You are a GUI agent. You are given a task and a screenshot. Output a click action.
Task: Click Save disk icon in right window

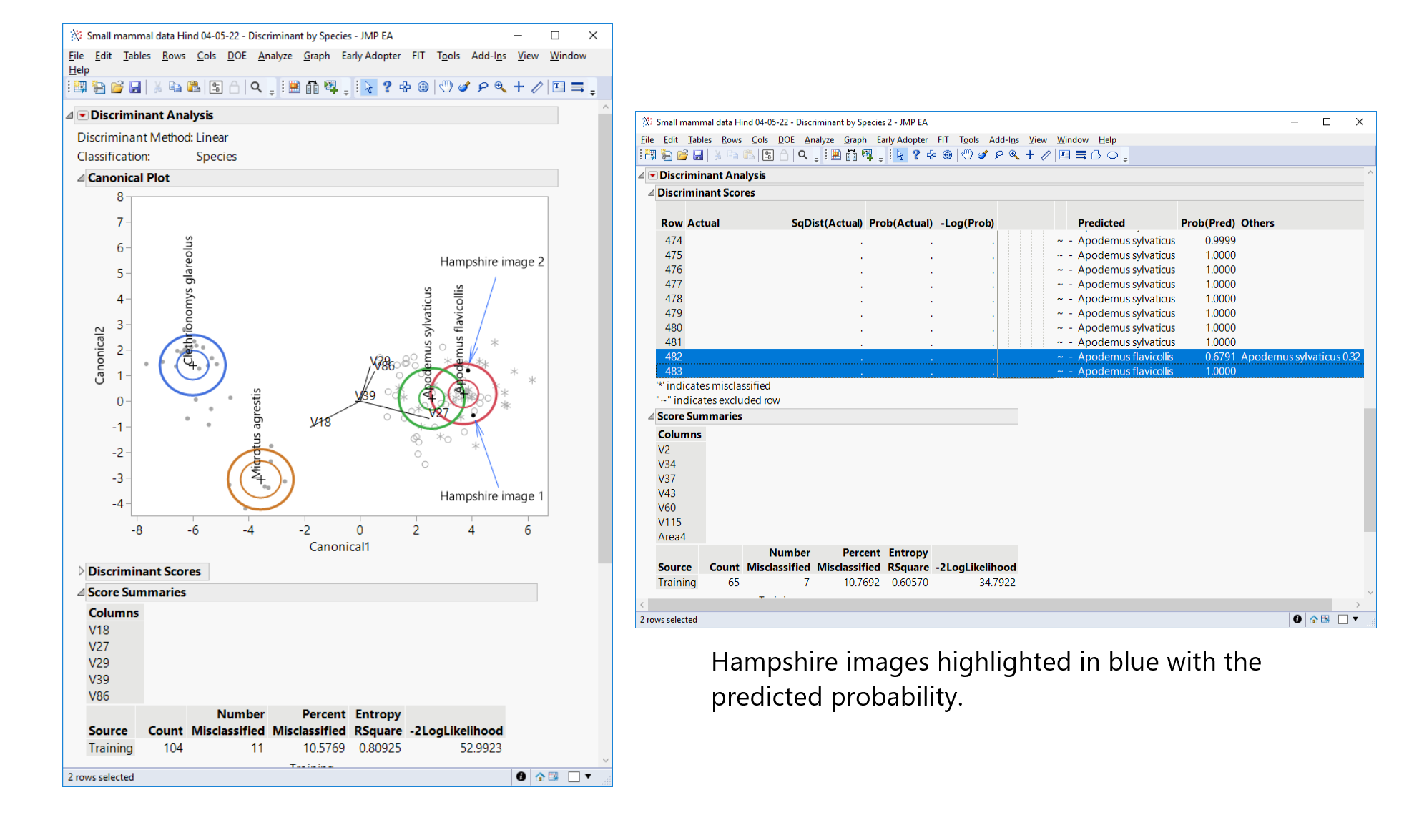698,155
